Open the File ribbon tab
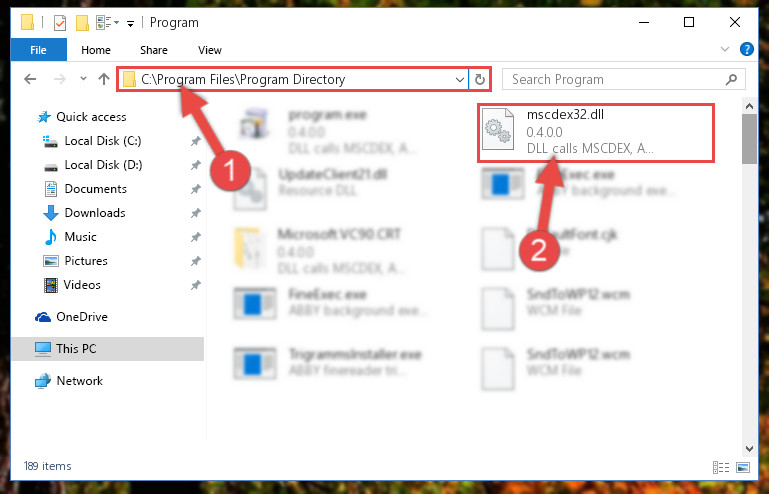 coord(38,50)
